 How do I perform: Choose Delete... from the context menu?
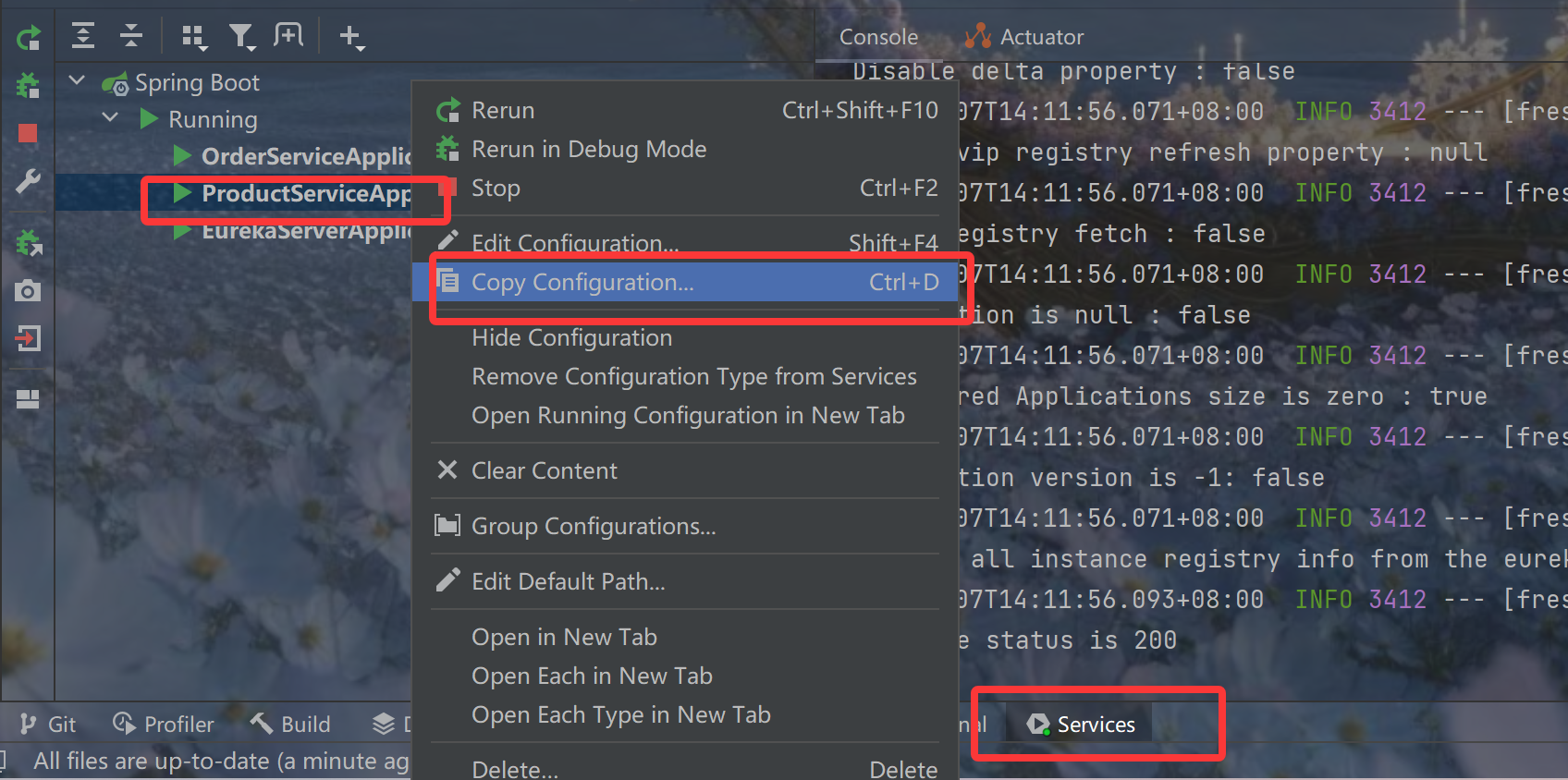686,768
